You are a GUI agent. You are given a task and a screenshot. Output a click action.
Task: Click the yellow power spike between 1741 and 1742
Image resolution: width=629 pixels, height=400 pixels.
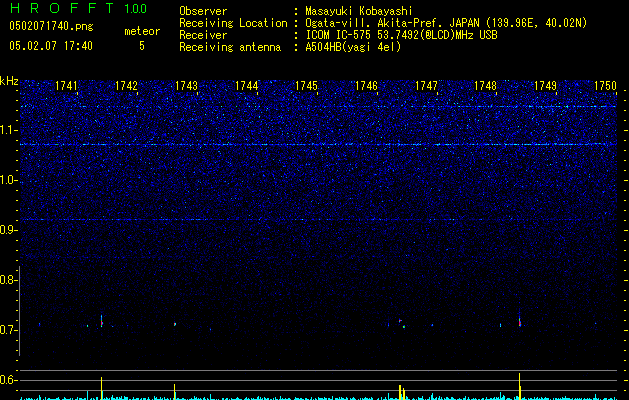[101, 388]
